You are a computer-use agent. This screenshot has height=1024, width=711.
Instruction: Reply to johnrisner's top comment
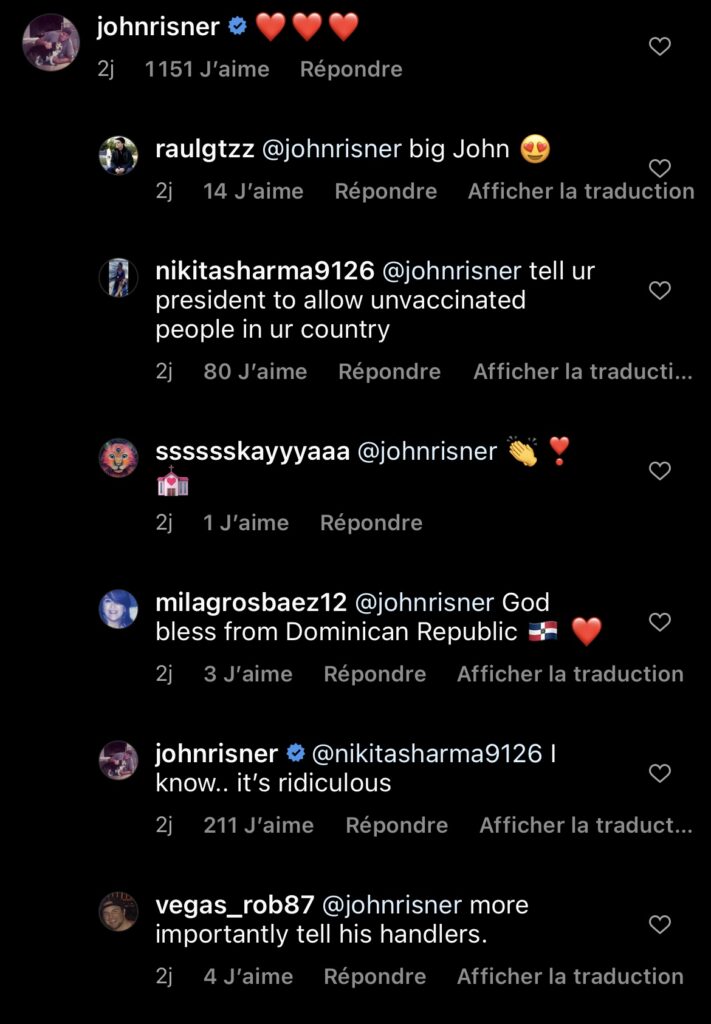(351, 69)
